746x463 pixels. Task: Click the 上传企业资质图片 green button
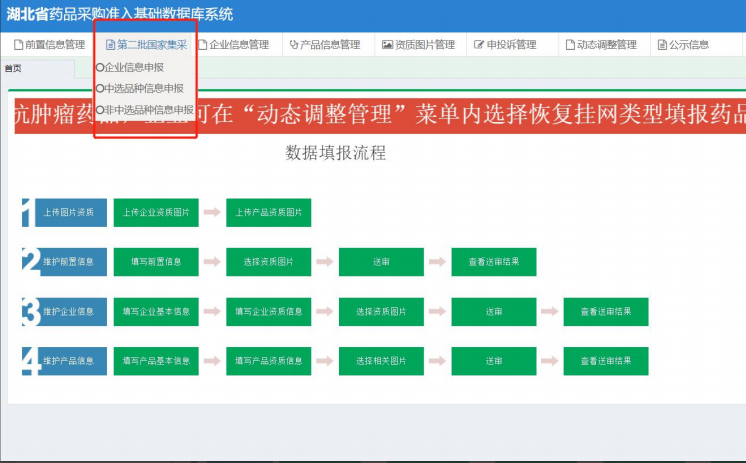(156, 212)
